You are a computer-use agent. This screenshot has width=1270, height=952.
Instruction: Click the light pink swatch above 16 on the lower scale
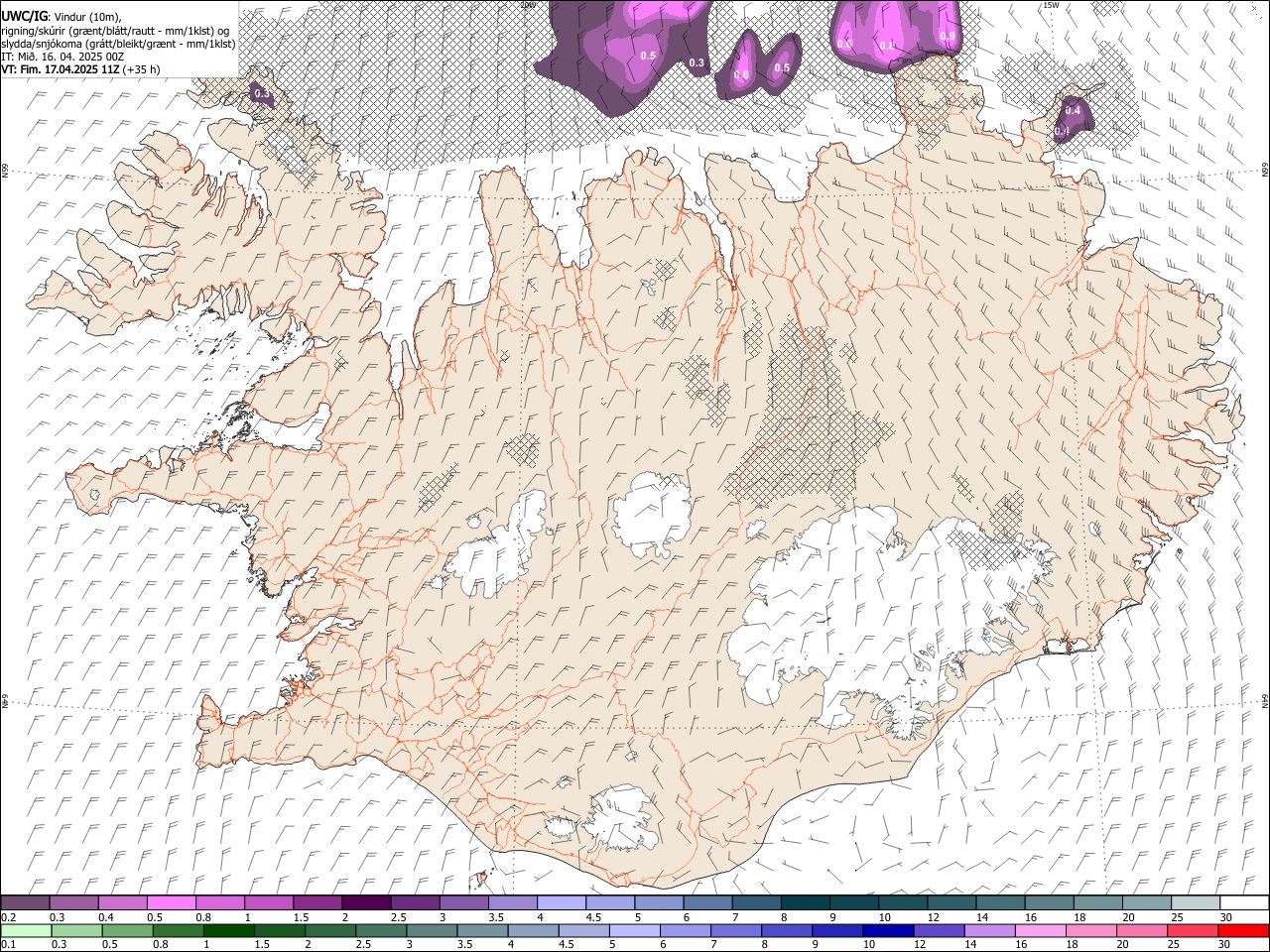1041,930
